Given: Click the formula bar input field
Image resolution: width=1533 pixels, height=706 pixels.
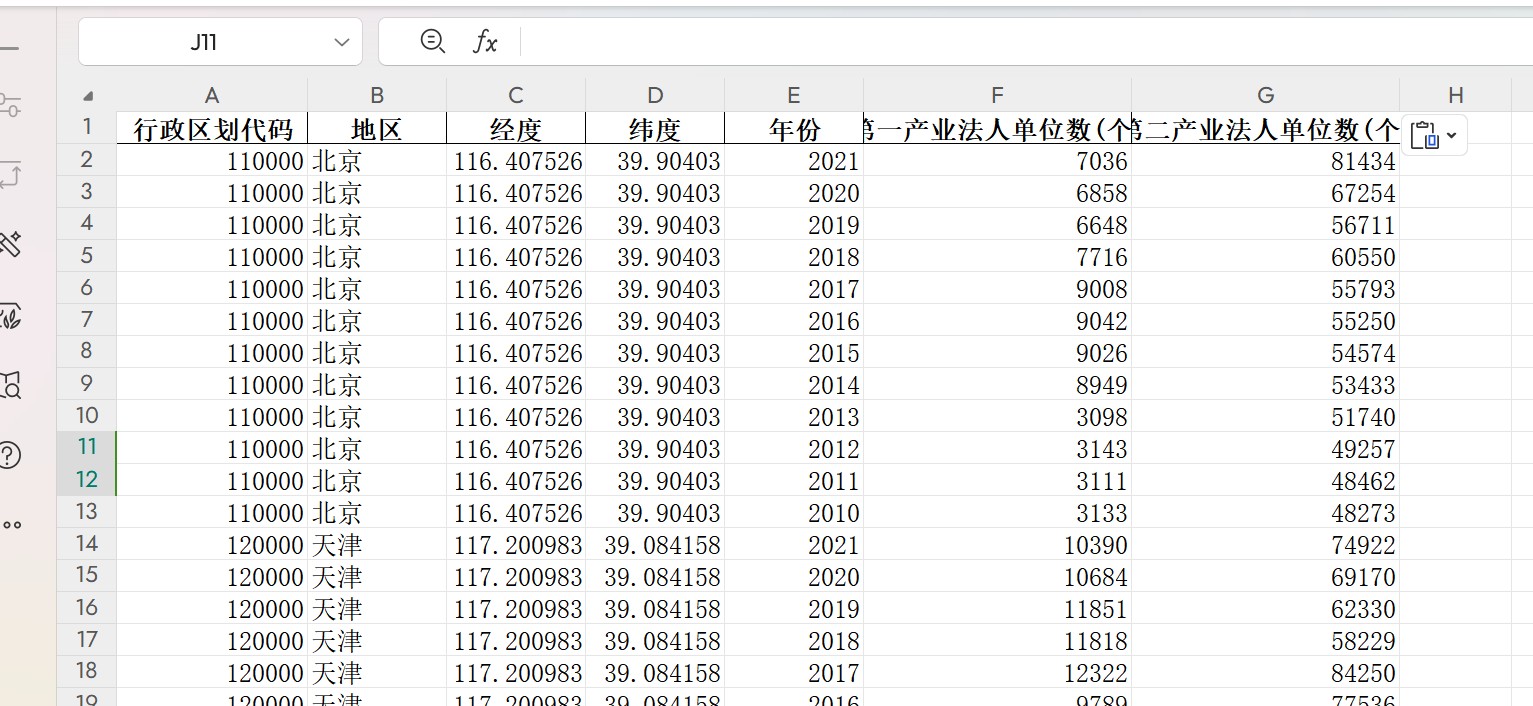Looking at the screenshot, I should pos(1000,42).
